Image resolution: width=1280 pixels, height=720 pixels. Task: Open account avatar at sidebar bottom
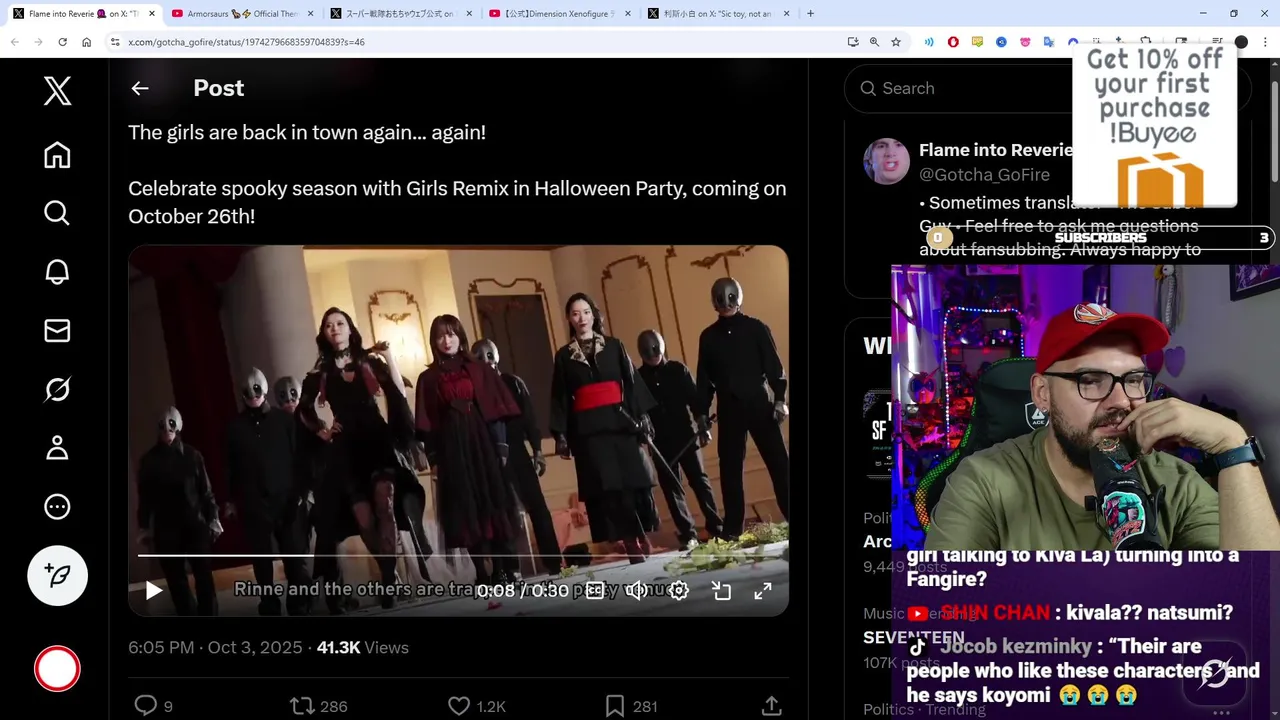(57, 669)
